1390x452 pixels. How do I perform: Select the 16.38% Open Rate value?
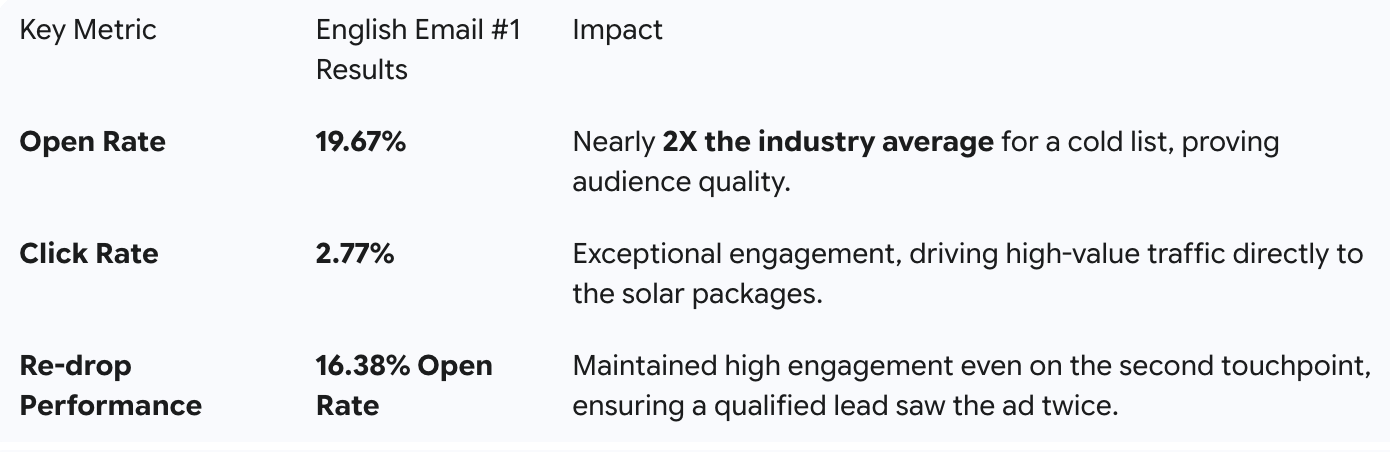(404, 386)
